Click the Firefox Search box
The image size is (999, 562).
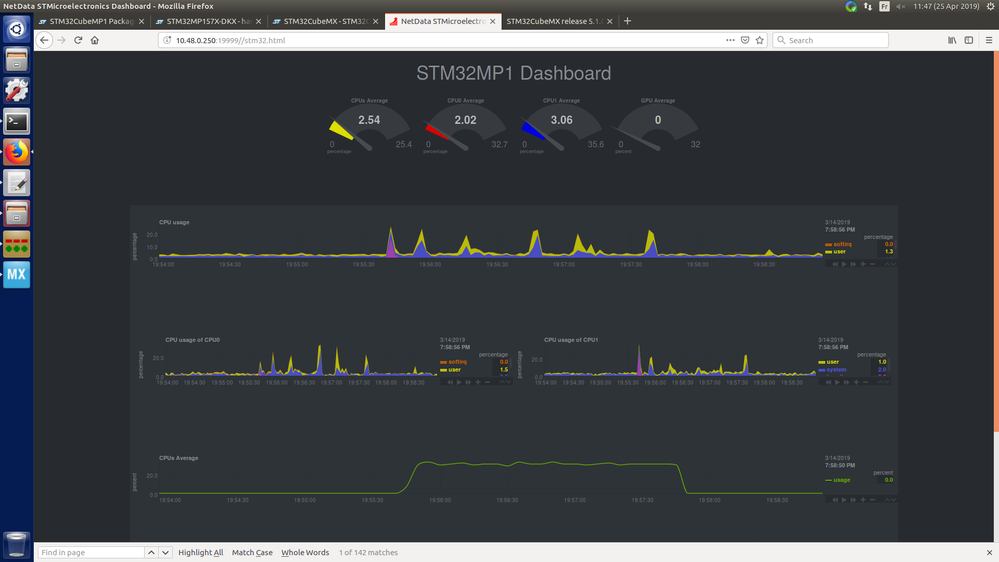click(830, 40)
